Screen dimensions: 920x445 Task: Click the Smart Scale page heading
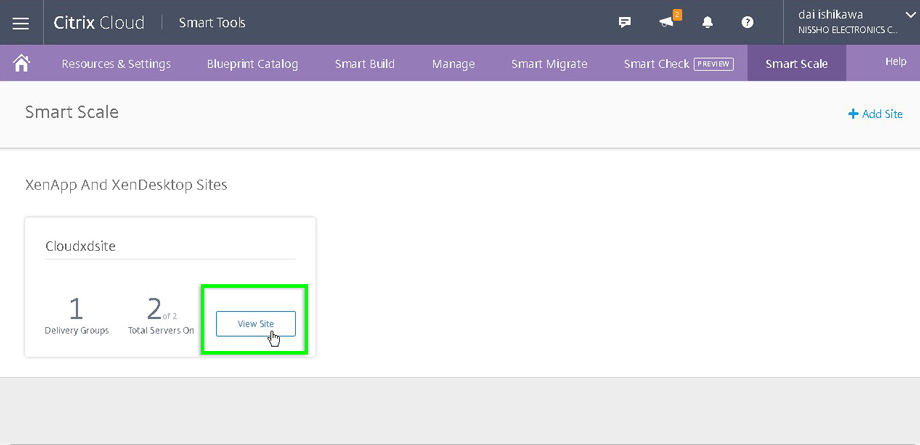coord(72,112)
